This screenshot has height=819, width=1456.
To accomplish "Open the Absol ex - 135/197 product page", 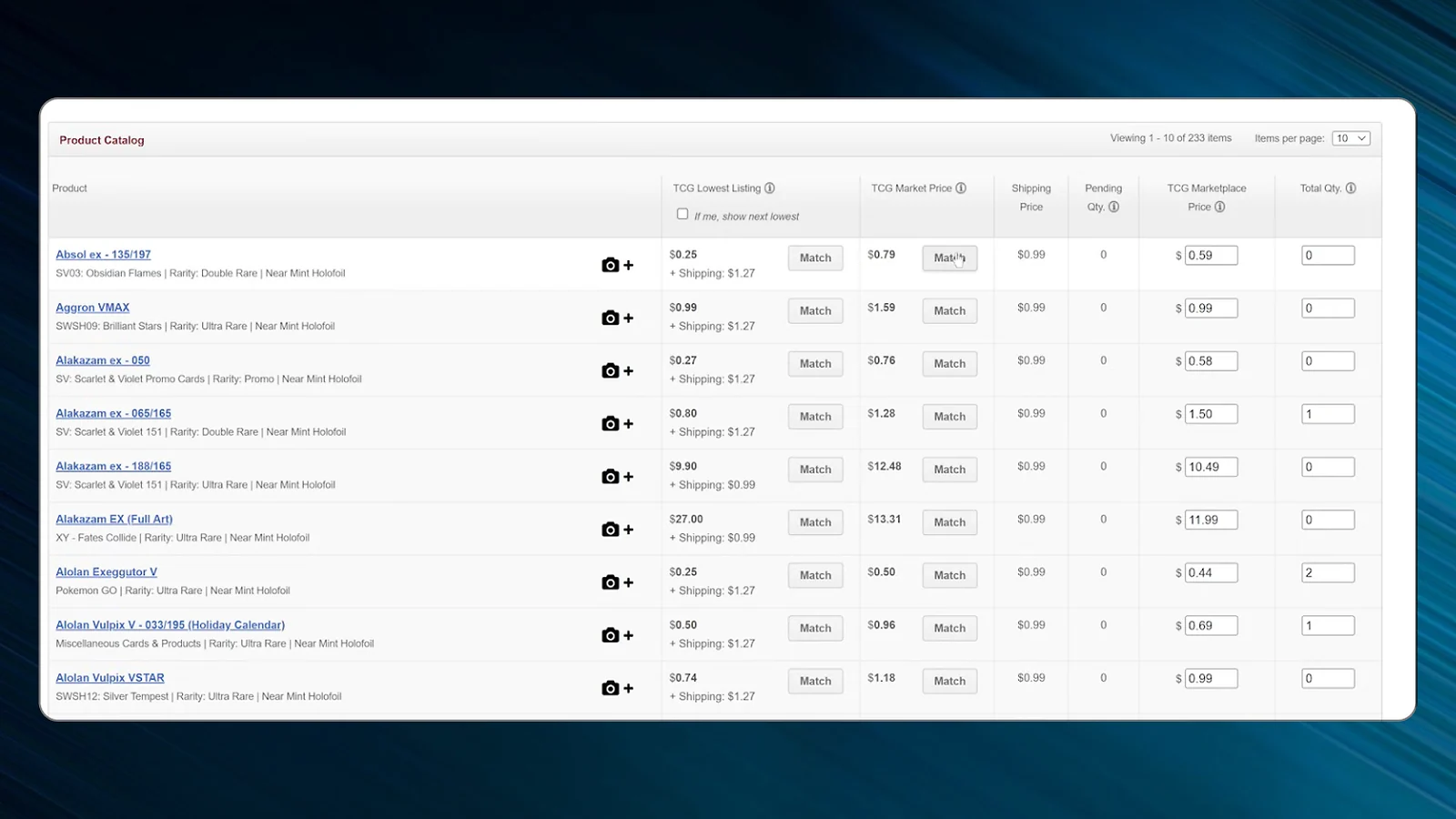I will pyautogui.click(x=103, y=254).
